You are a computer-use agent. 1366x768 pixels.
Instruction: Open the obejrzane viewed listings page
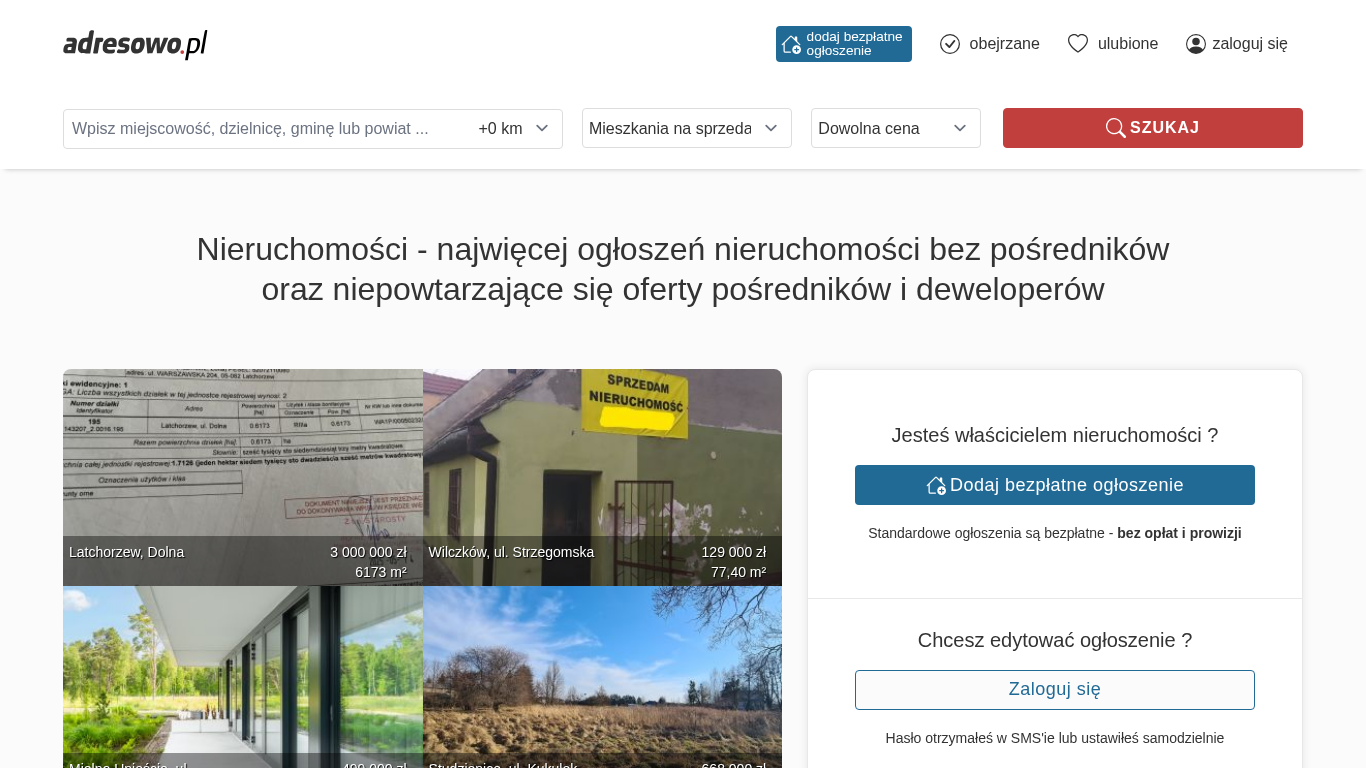coord(1004,44)
